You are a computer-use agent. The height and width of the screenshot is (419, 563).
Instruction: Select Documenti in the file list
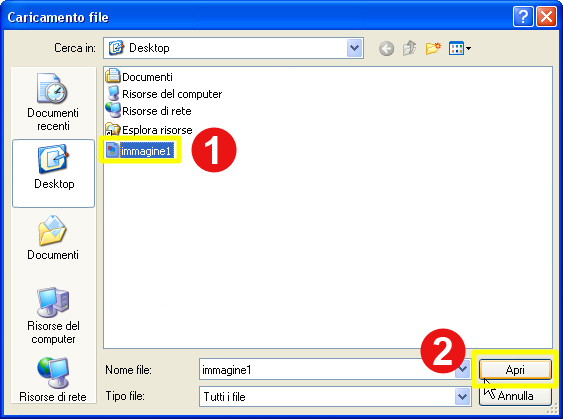[x=139, y=76]
